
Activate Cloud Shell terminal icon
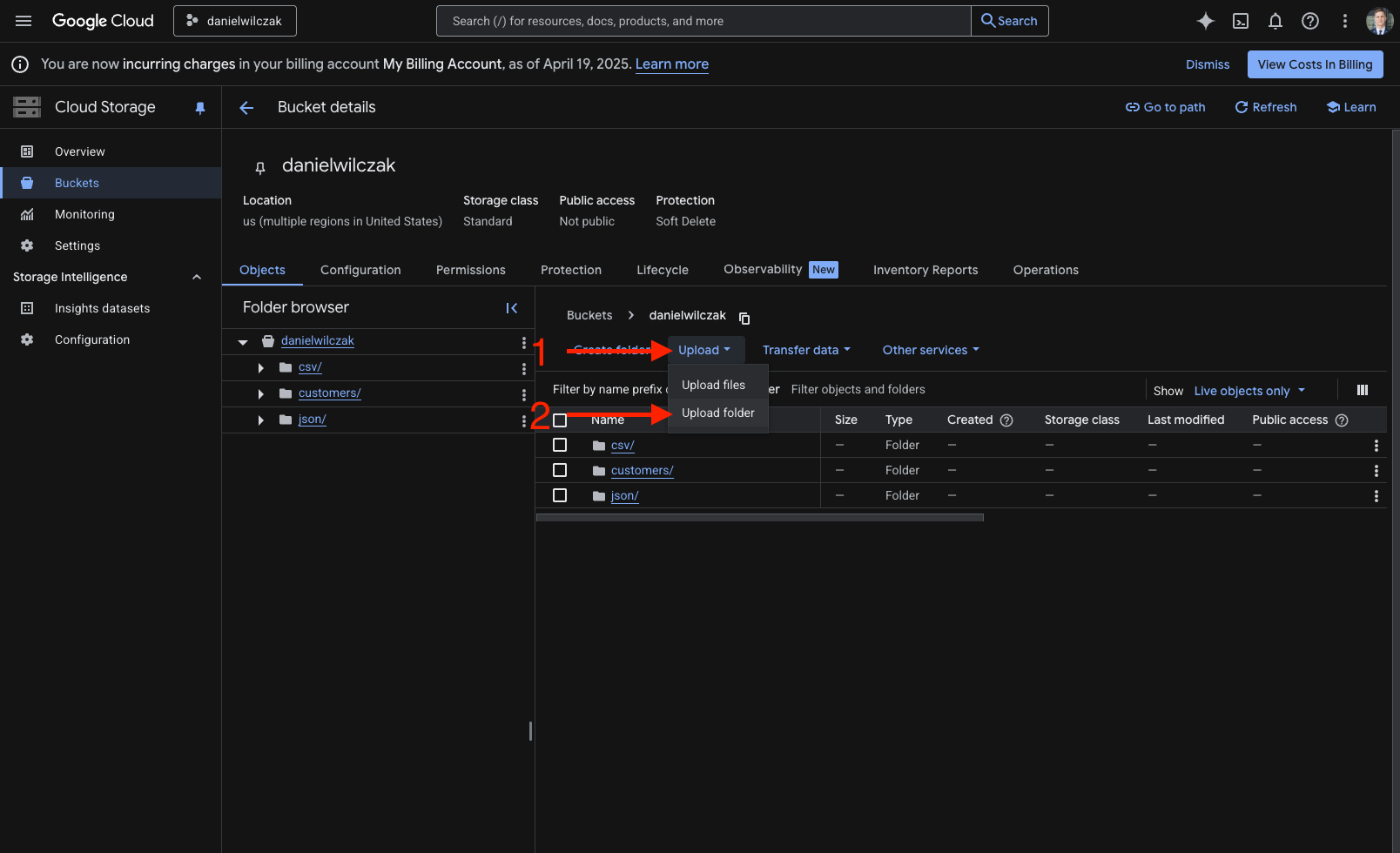pos(1241,21)
